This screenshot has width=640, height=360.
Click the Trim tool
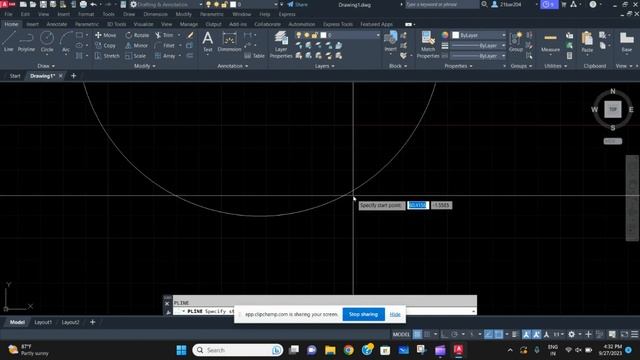pos(164,35)
